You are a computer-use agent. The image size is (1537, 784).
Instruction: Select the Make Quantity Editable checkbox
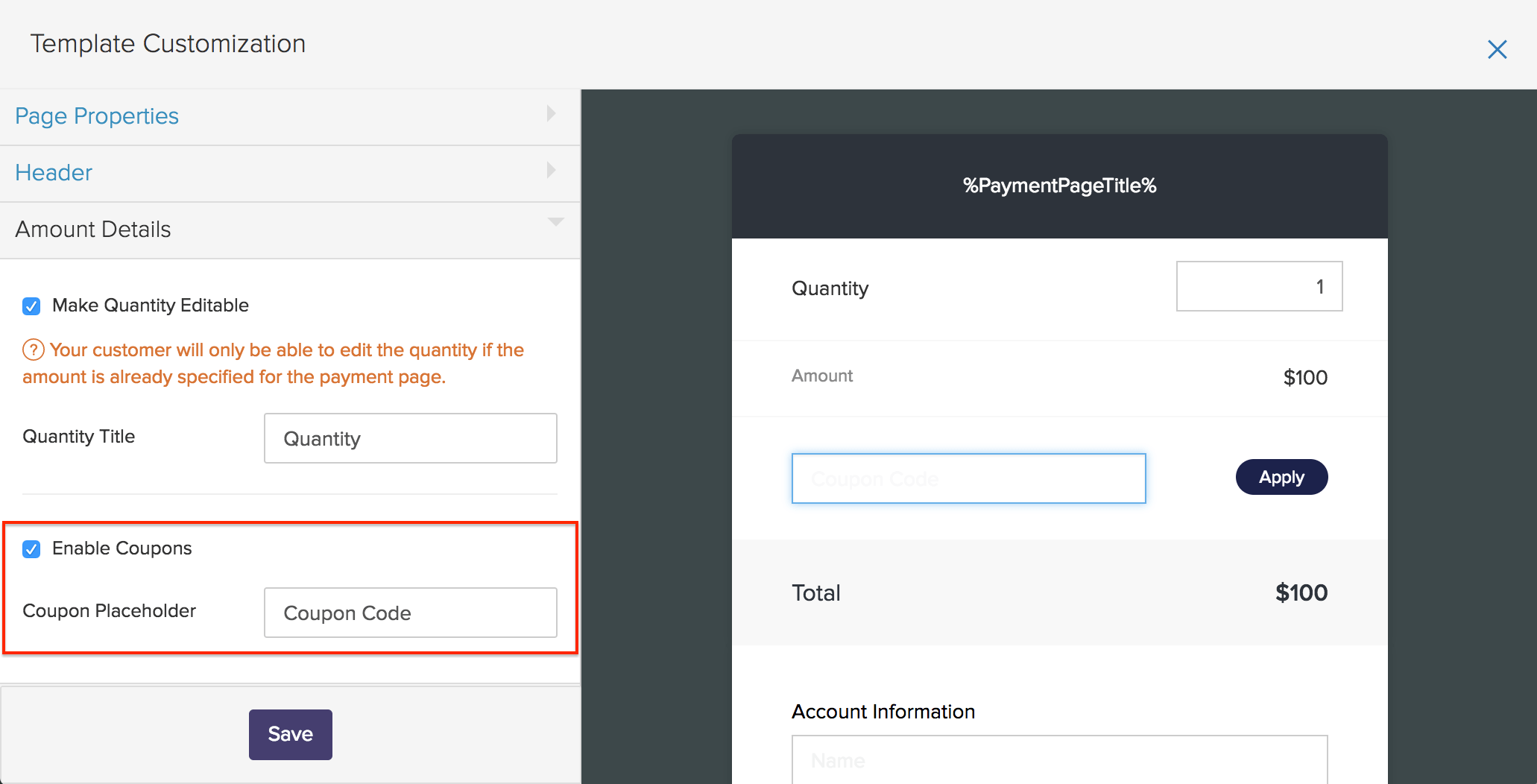(x=31, y=306)
